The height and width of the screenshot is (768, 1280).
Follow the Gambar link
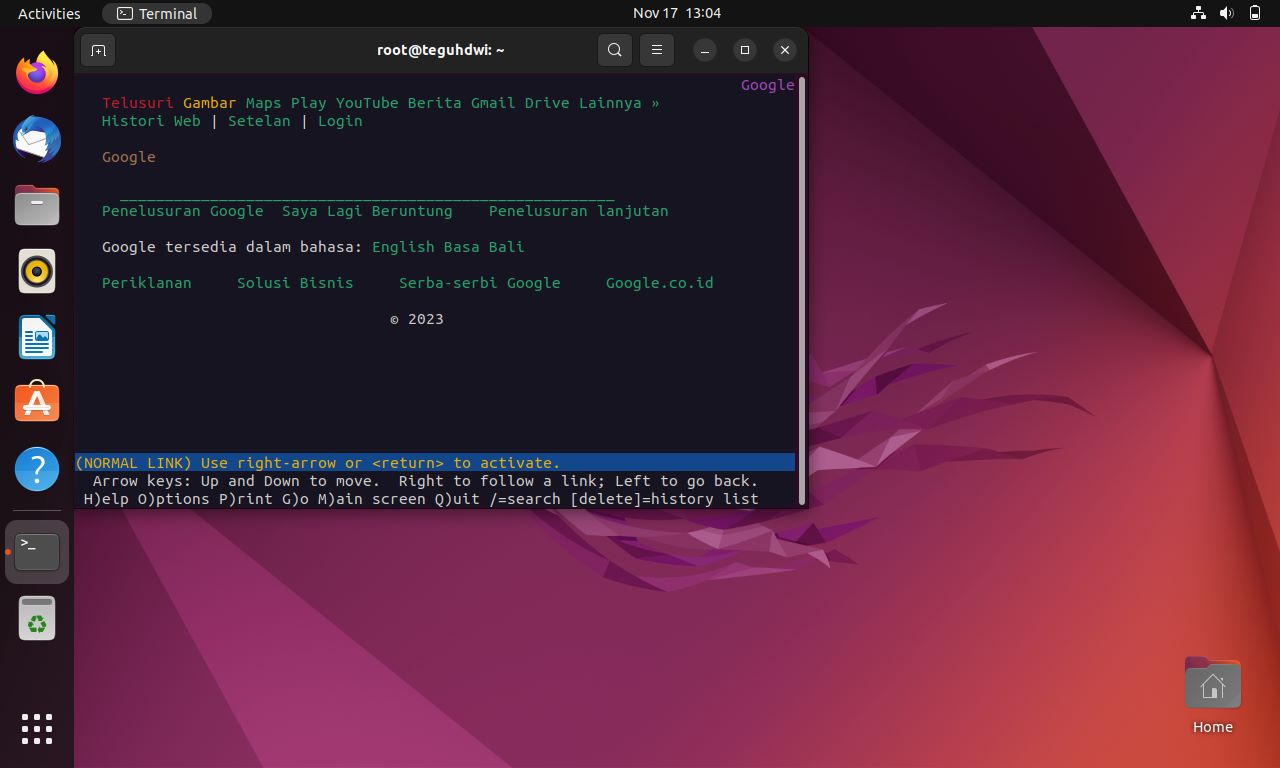[x=210, y=103]
